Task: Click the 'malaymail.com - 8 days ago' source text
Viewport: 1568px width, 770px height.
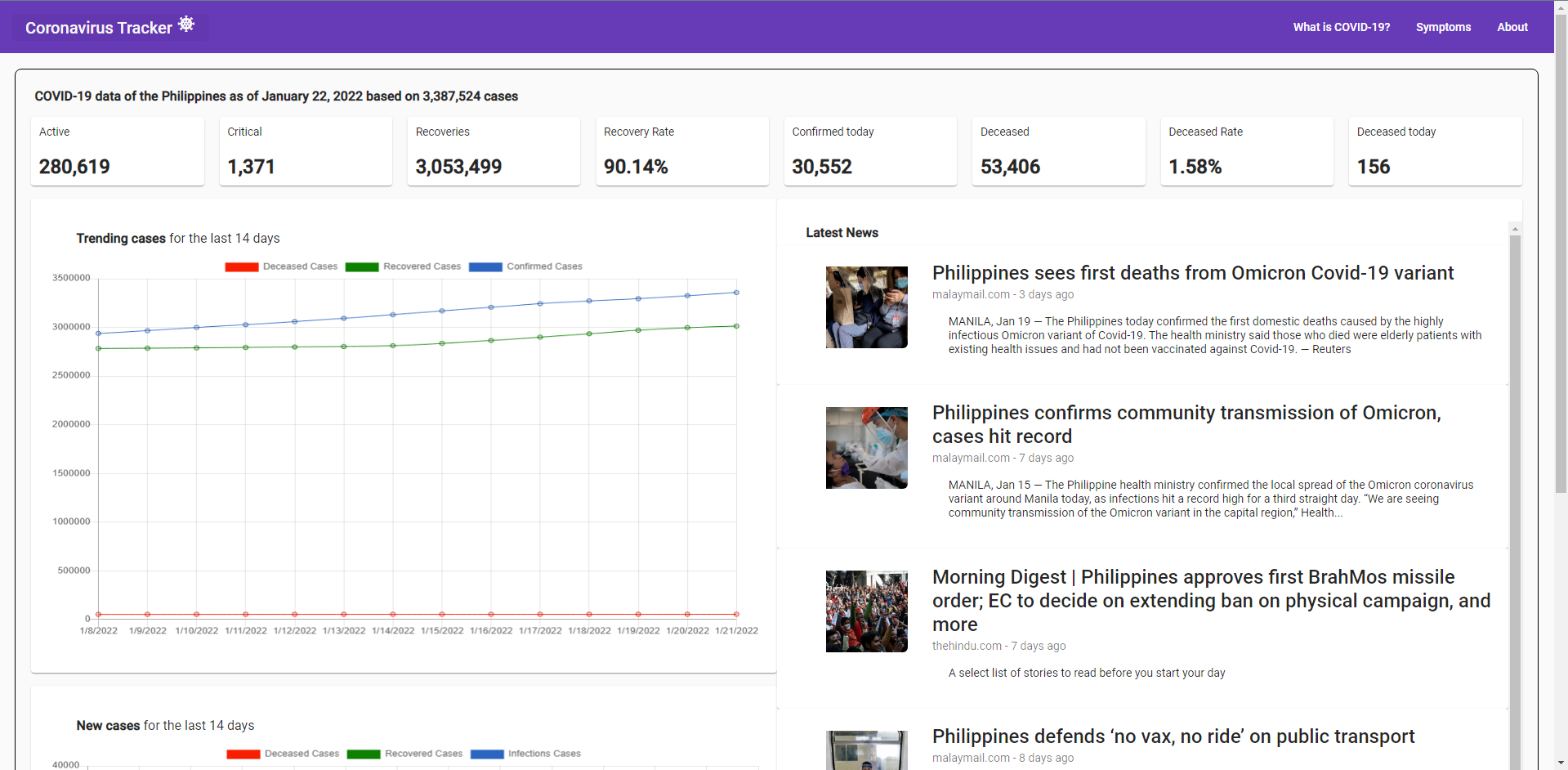Action: pos(1003,758)
